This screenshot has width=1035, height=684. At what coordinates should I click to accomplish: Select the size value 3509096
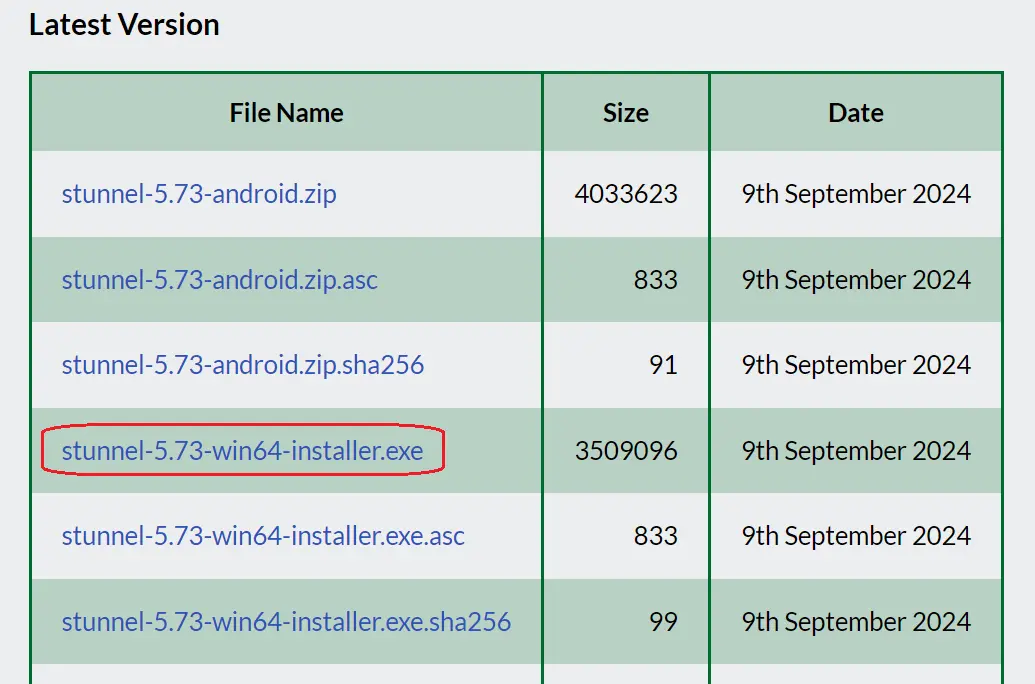point(626,451)
